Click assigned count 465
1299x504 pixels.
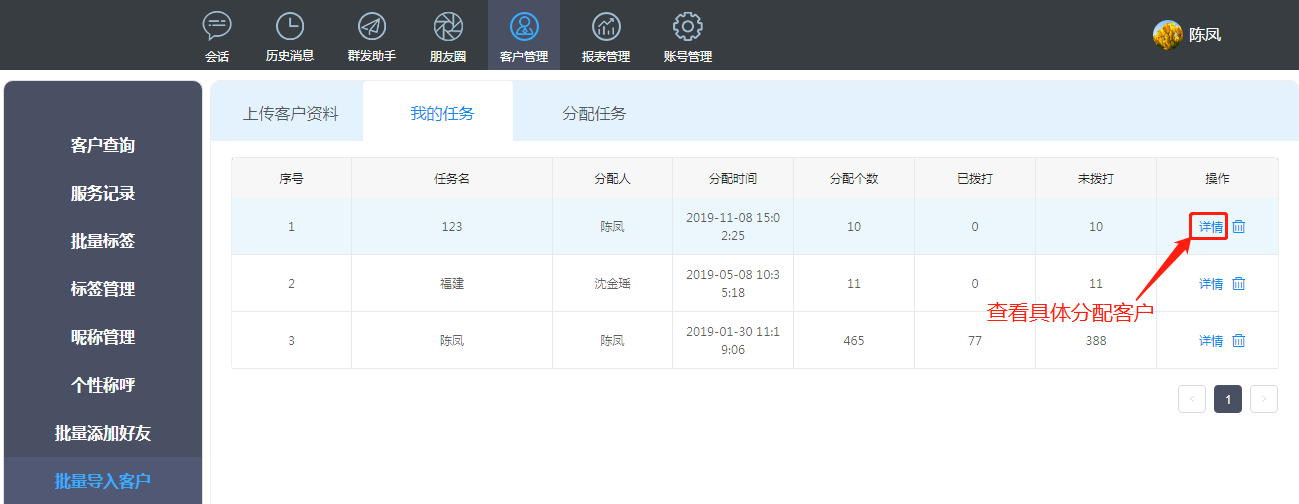tap(854, 341)
